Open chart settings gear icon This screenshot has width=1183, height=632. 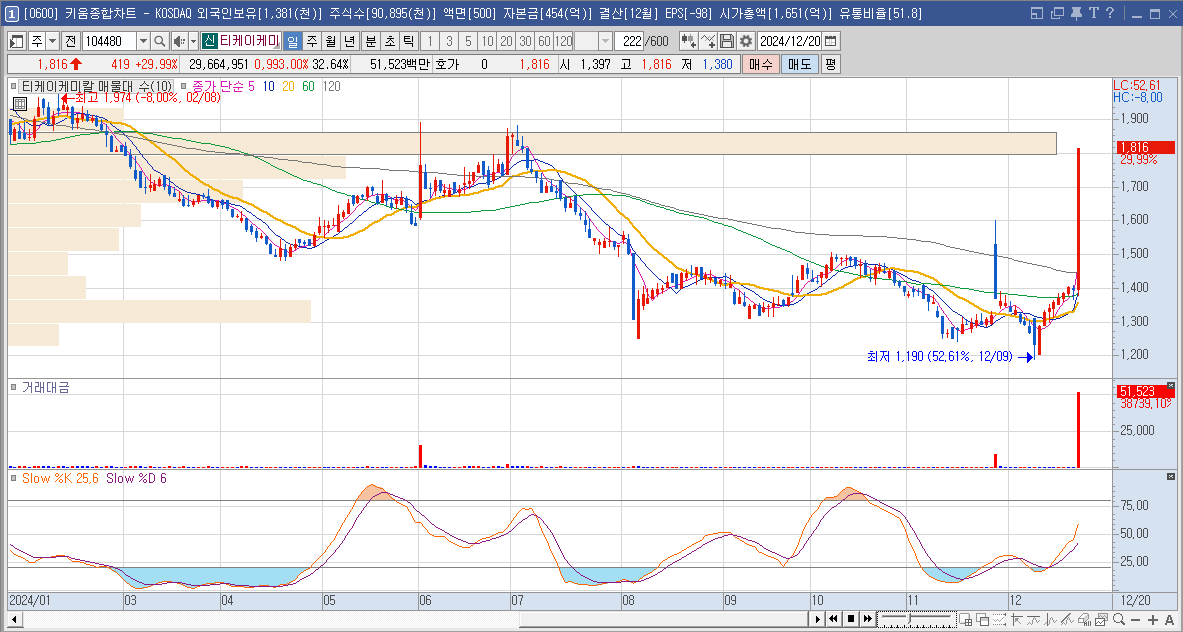point(745,41)
